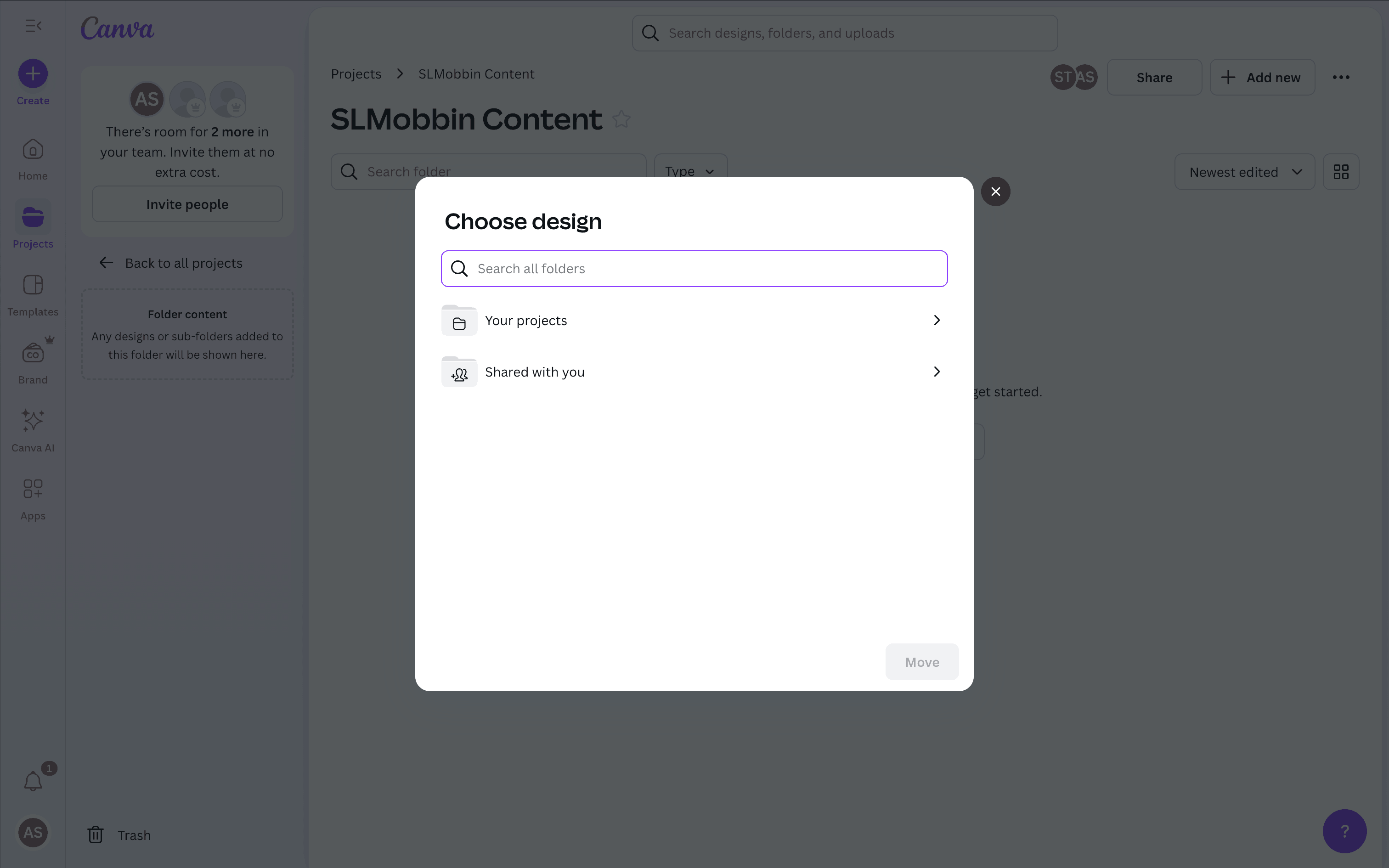Open the Newest edited sort dropdown
The width and height of the screenshot is (1389, 868).
[1244, 172]
